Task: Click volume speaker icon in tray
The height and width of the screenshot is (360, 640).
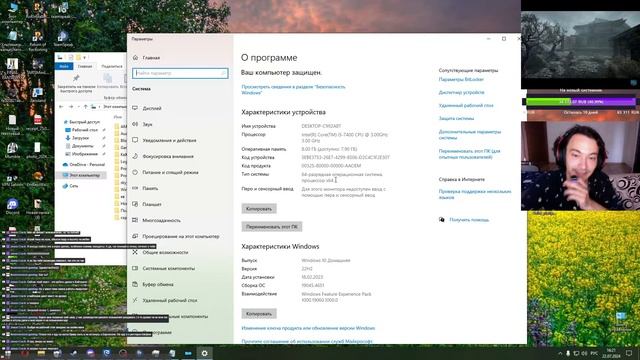Action: [585, 353]
